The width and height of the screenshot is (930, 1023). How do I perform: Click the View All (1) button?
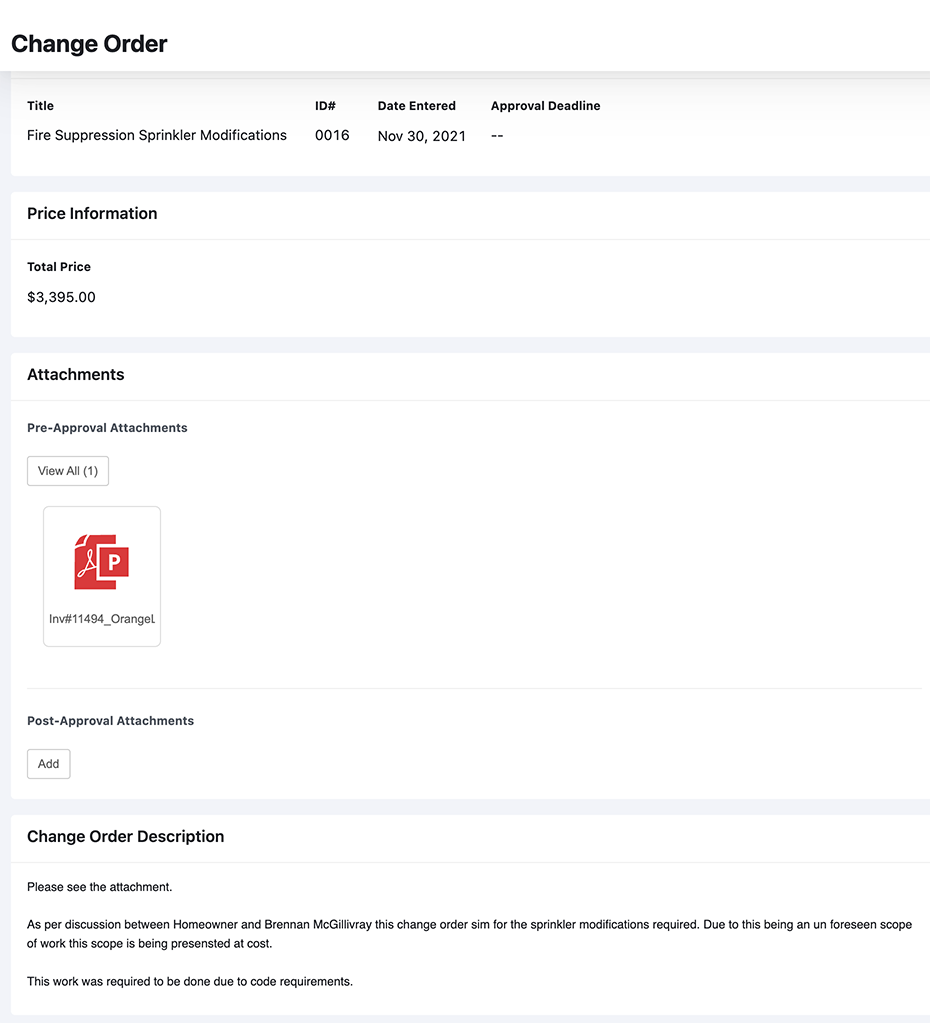[68, 471]
